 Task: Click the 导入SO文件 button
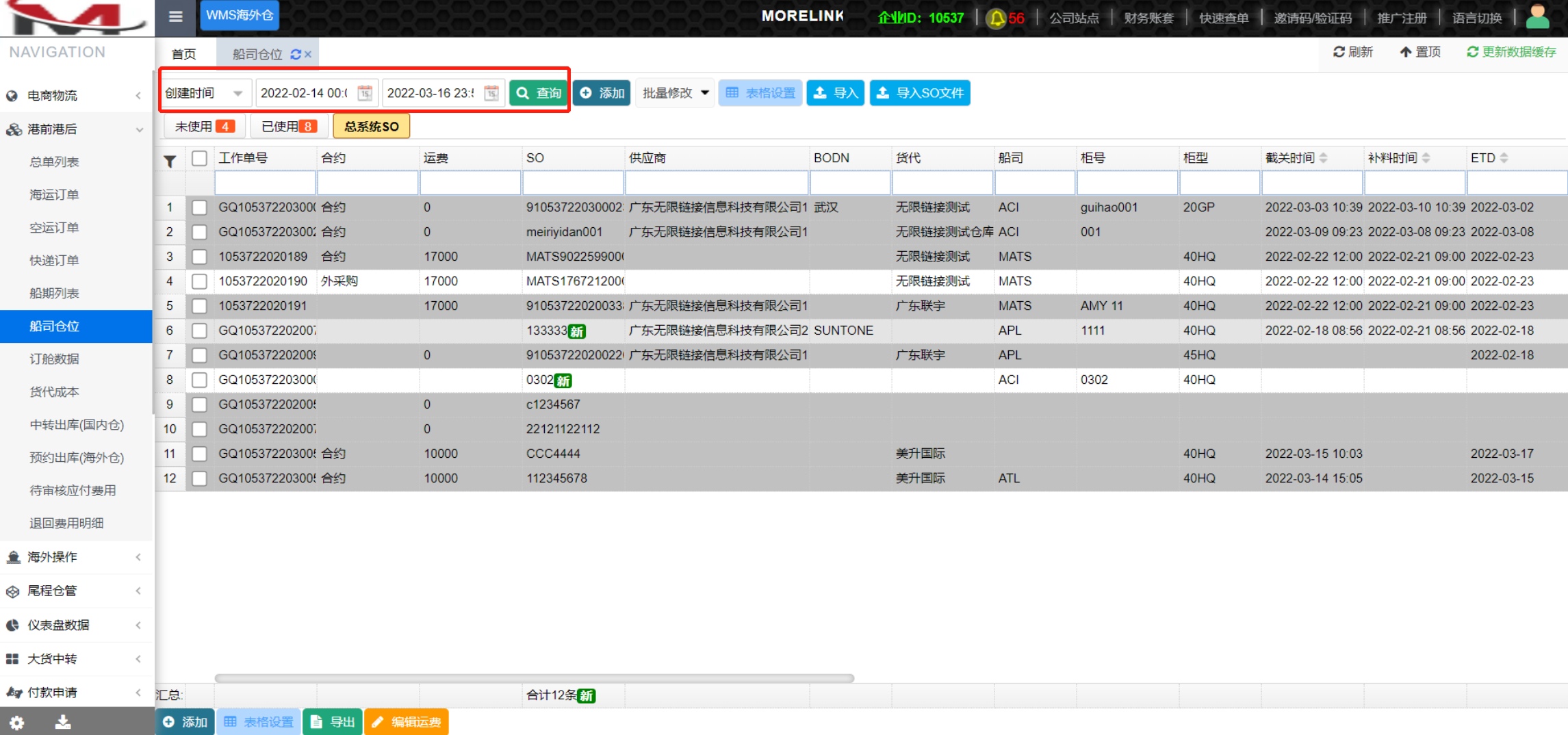[x=919, y=93]
